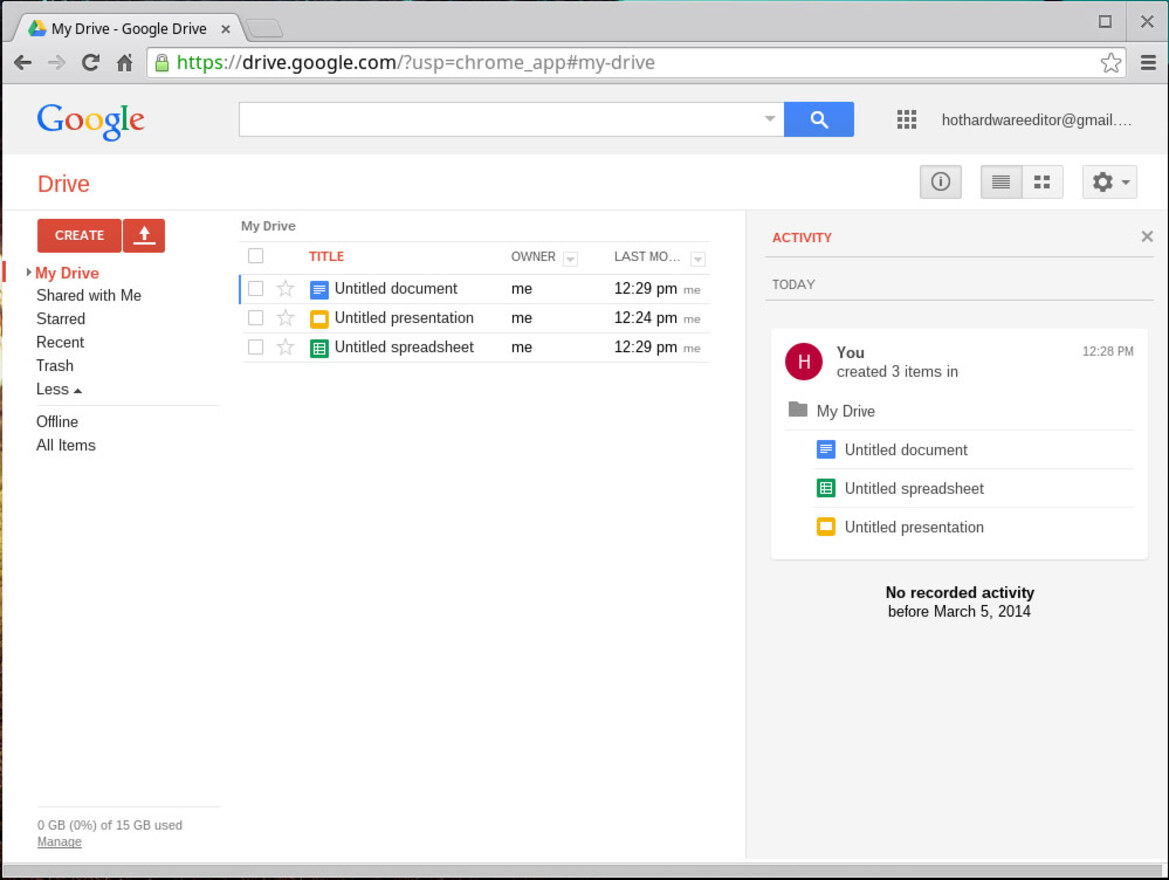
Task: Open the settings gear menu
Action: pyautogui.click(x=1109, y=182)
